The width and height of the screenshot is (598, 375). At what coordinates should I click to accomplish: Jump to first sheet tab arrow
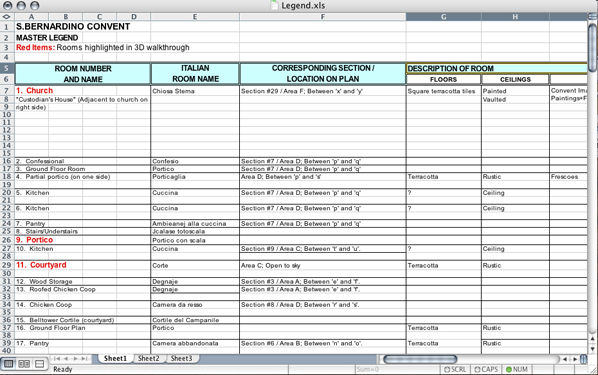[x=57, y=359]
